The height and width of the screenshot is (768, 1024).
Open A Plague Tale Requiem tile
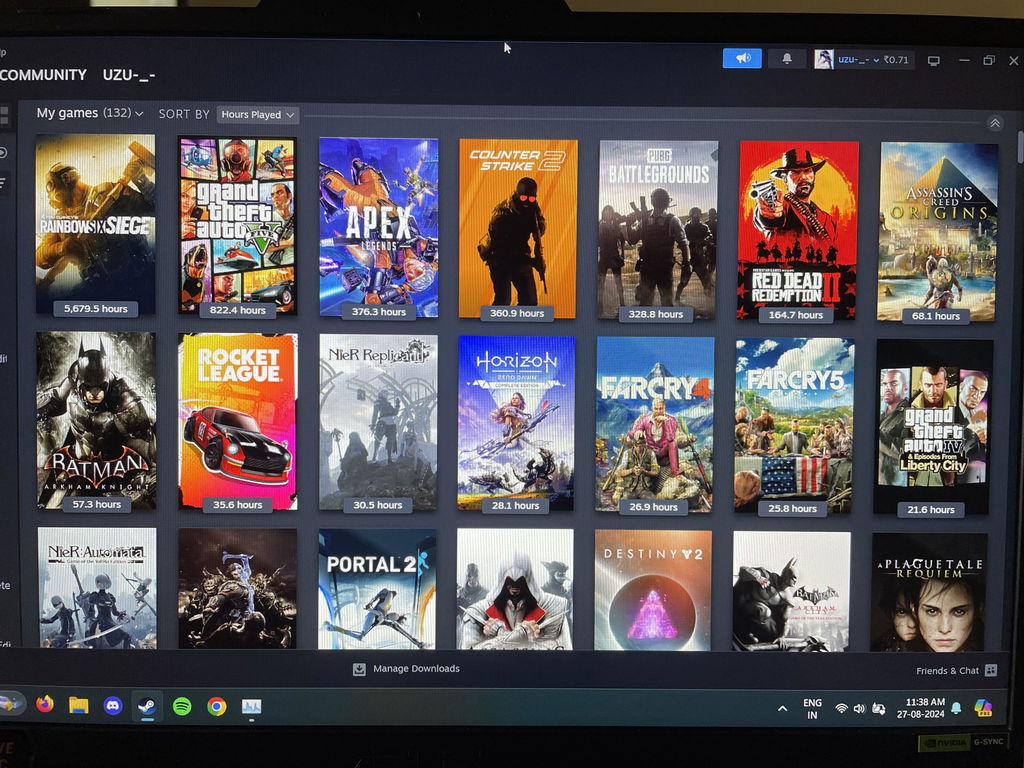click(x=929, y=592)
